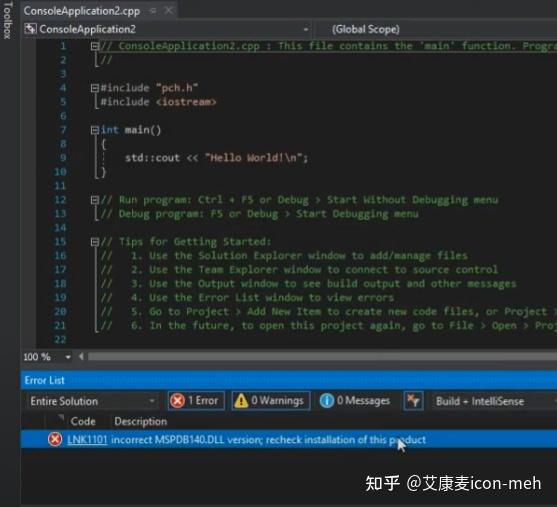Screen dimensions: 557x507
Task: Click the red error icon in the LNK1101 row
Action: click(55, 439)
